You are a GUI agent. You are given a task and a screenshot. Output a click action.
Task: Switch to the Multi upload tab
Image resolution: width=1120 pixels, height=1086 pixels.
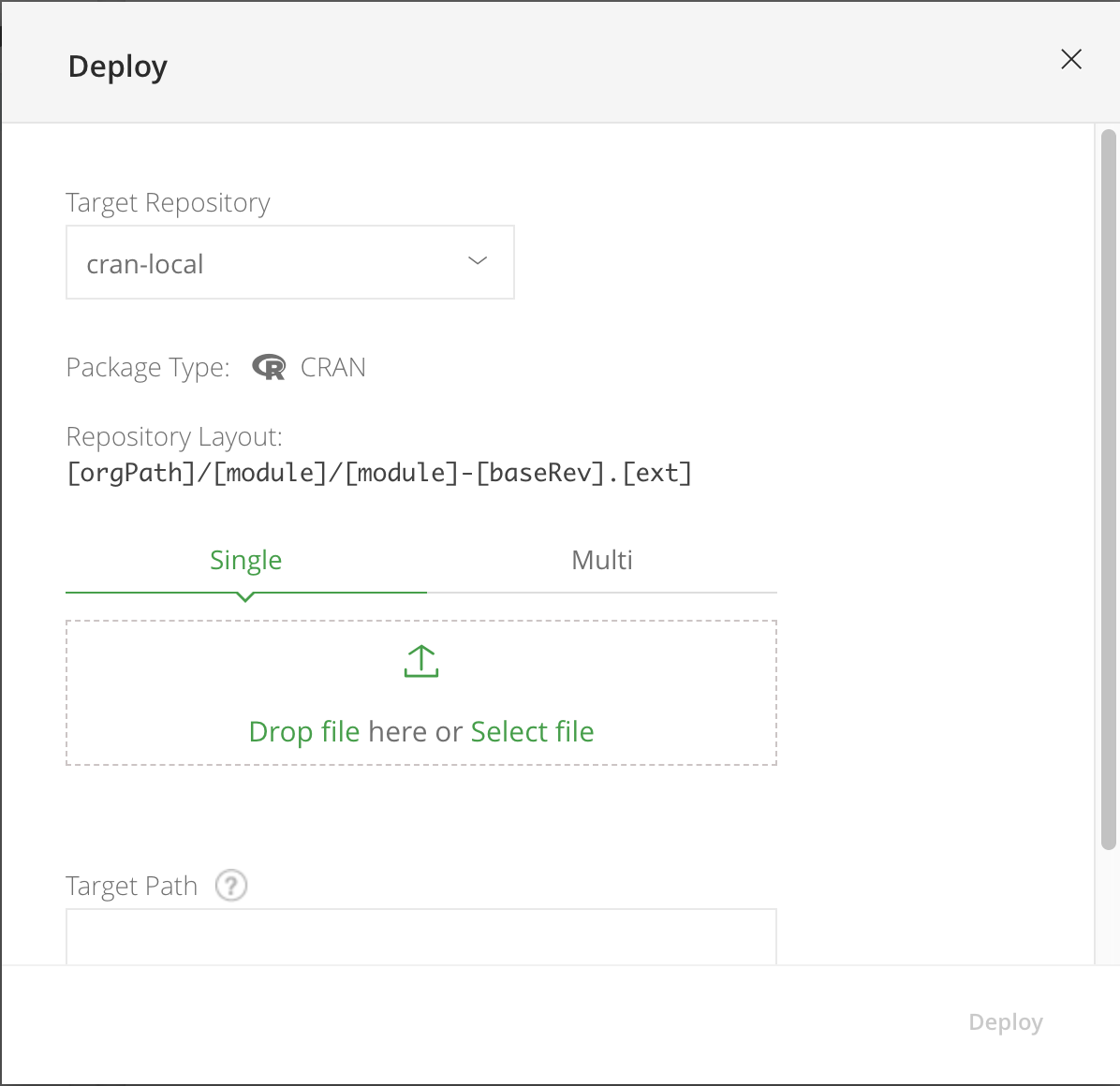pos(602,560)
